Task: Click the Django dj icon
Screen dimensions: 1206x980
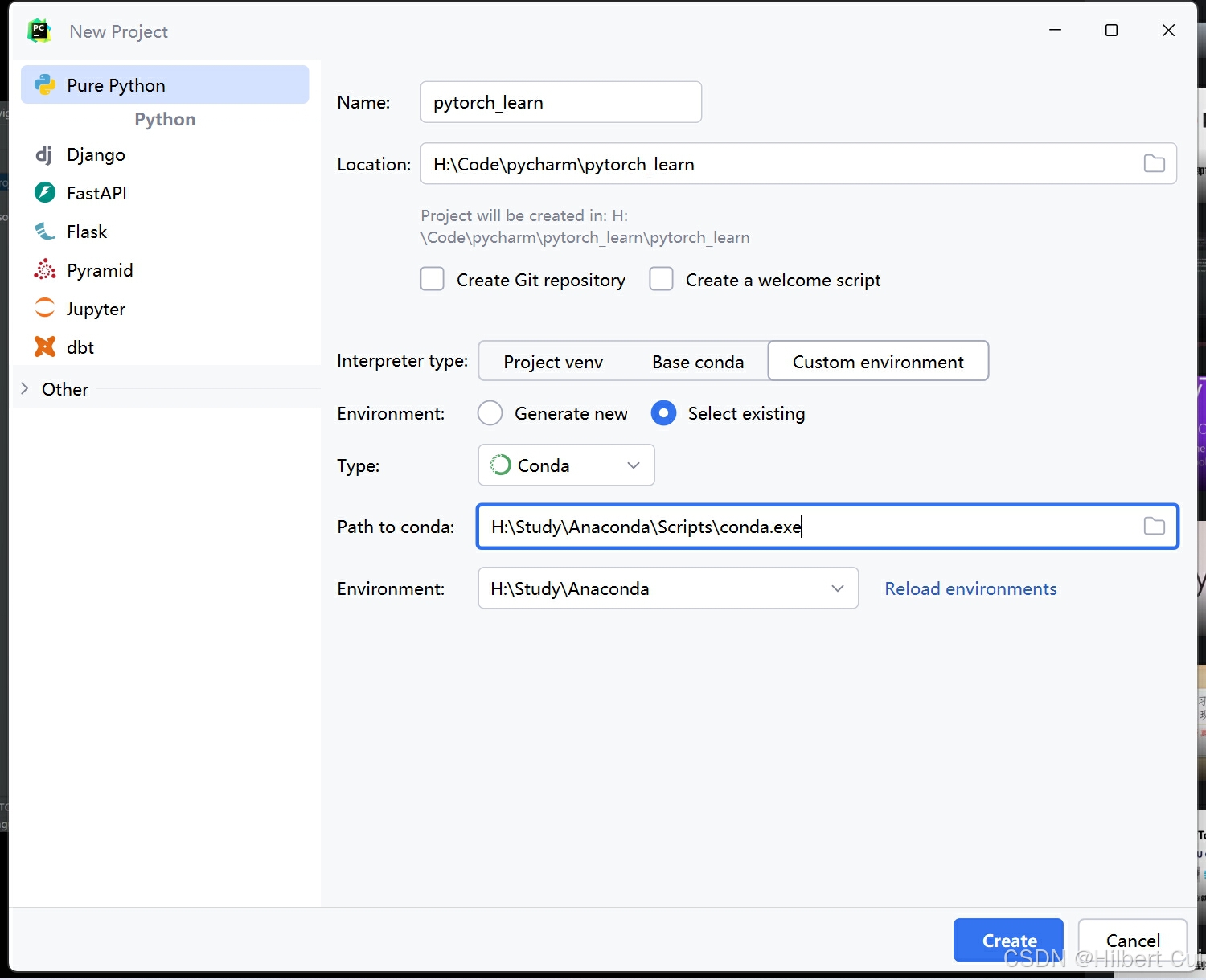Action: [x=44, y=154]
